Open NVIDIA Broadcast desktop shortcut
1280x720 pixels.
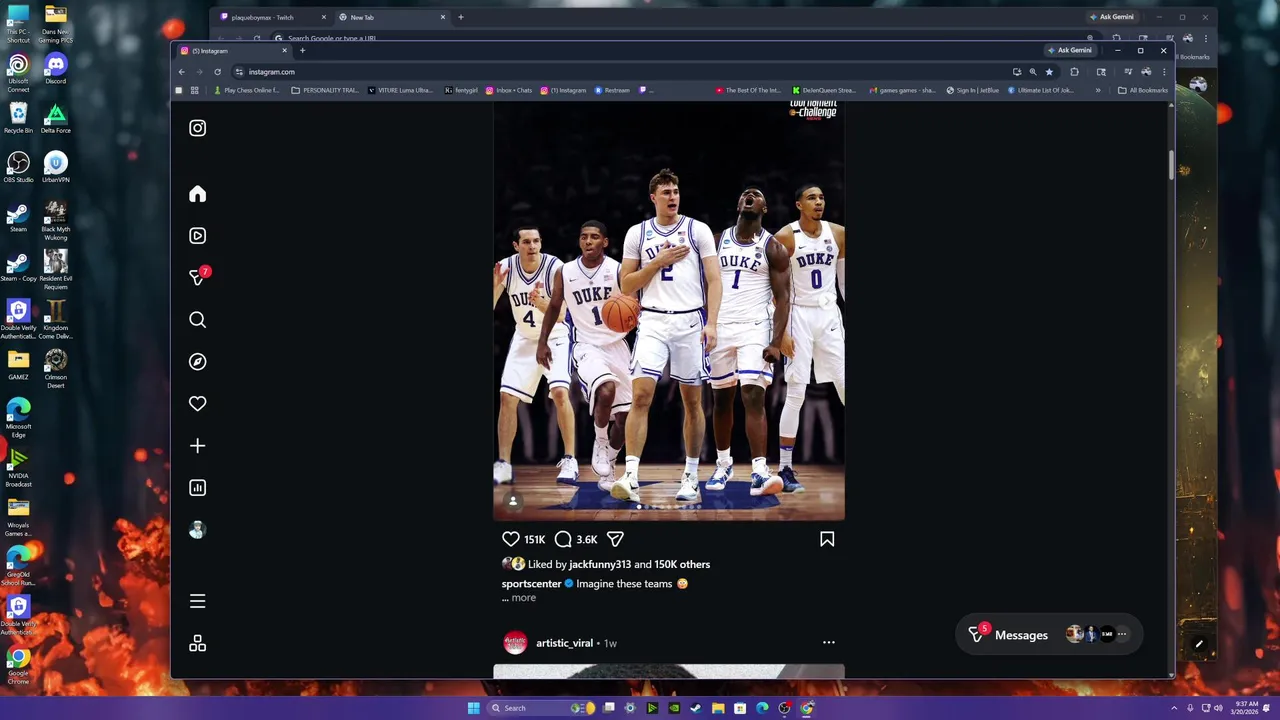18,467
